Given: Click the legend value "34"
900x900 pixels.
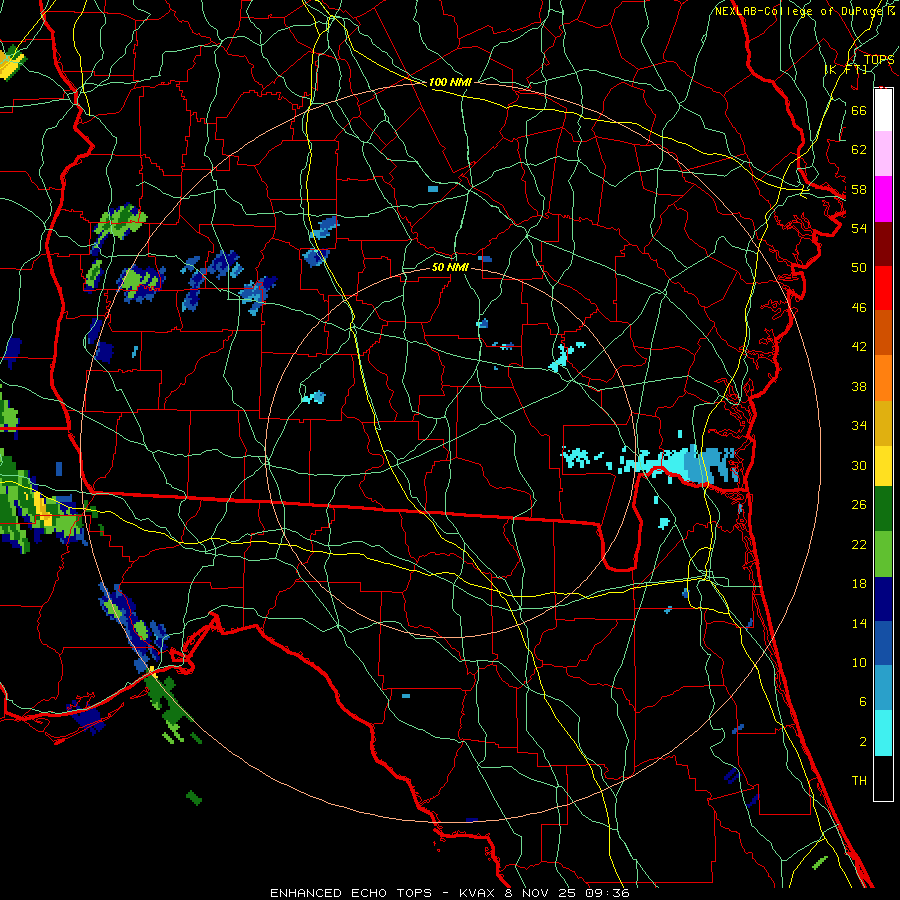Looking at the screenshot, I should (x=859, y=426).
